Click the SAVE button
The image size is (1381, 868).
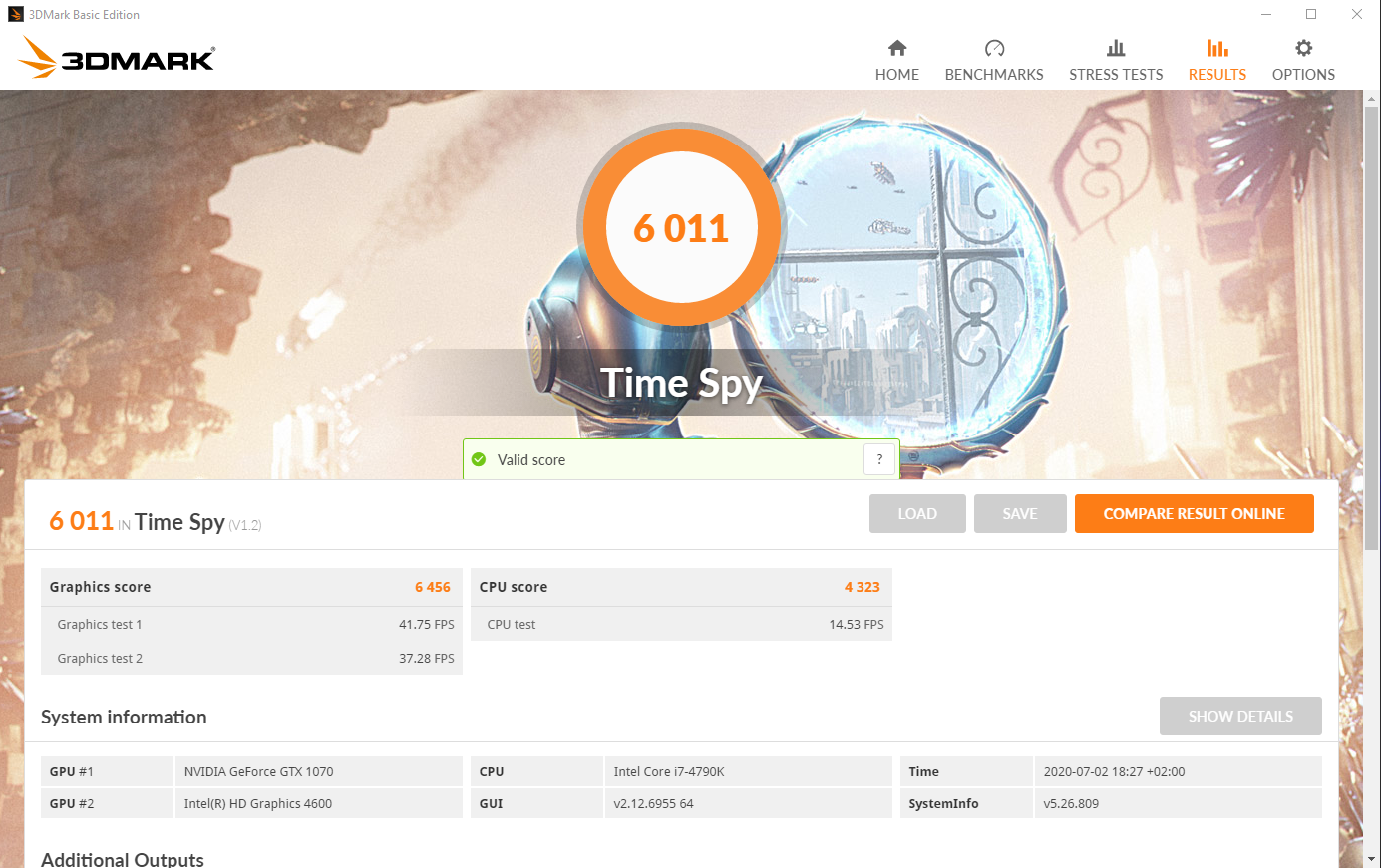(x=1019, y=513)
